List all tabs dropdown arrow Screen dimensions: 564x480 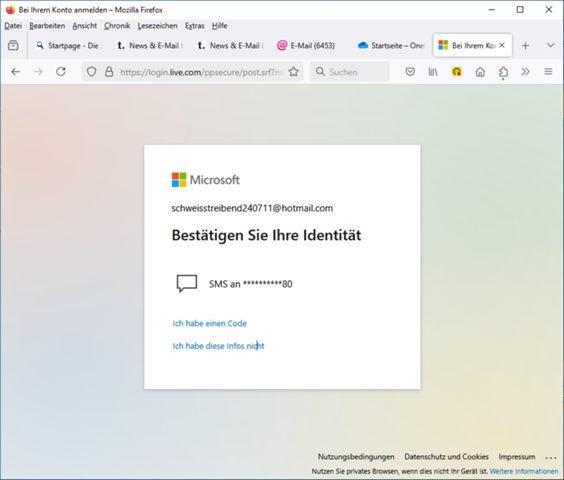(550, 45)
